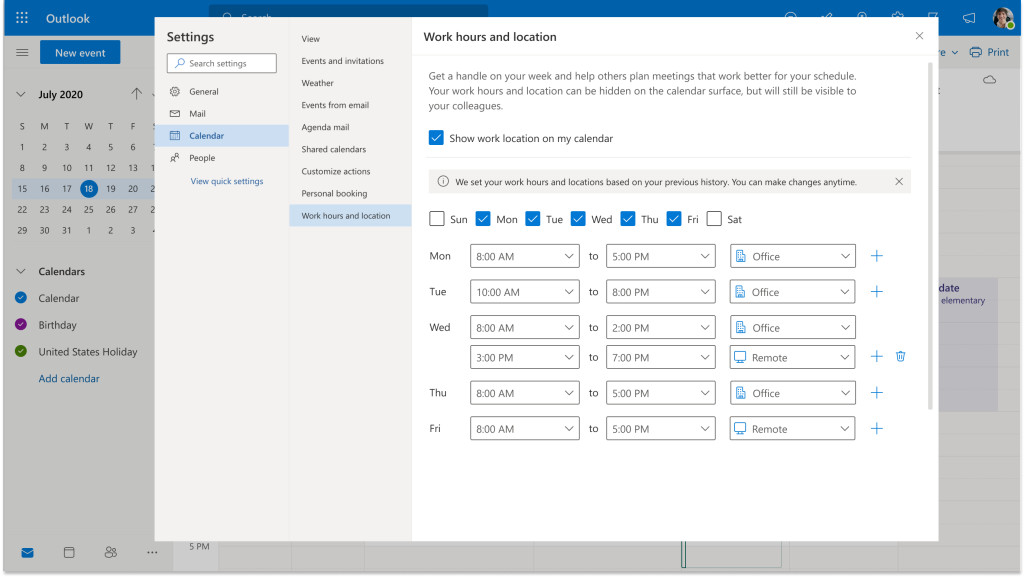Open Monday's start time dropdown
This screenshot has width=1024, height=577.
524,256
